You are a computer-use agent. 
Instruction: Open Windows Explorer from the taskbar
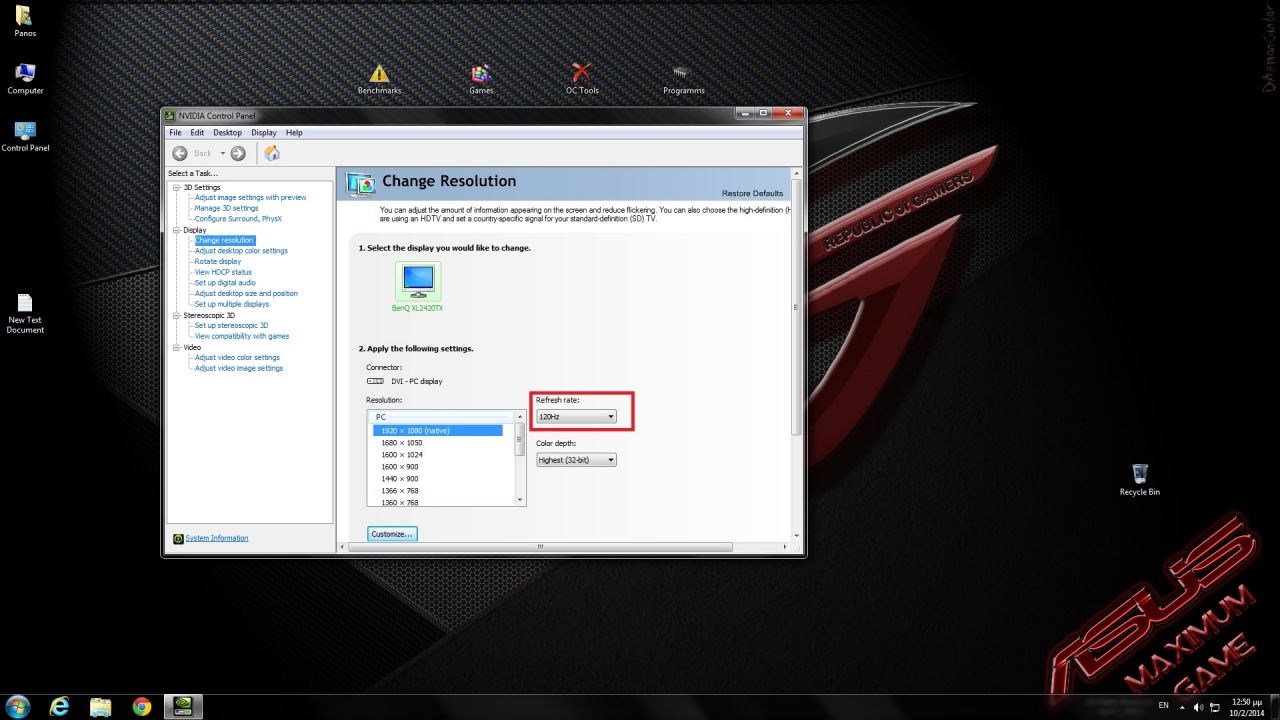(100, 707)
